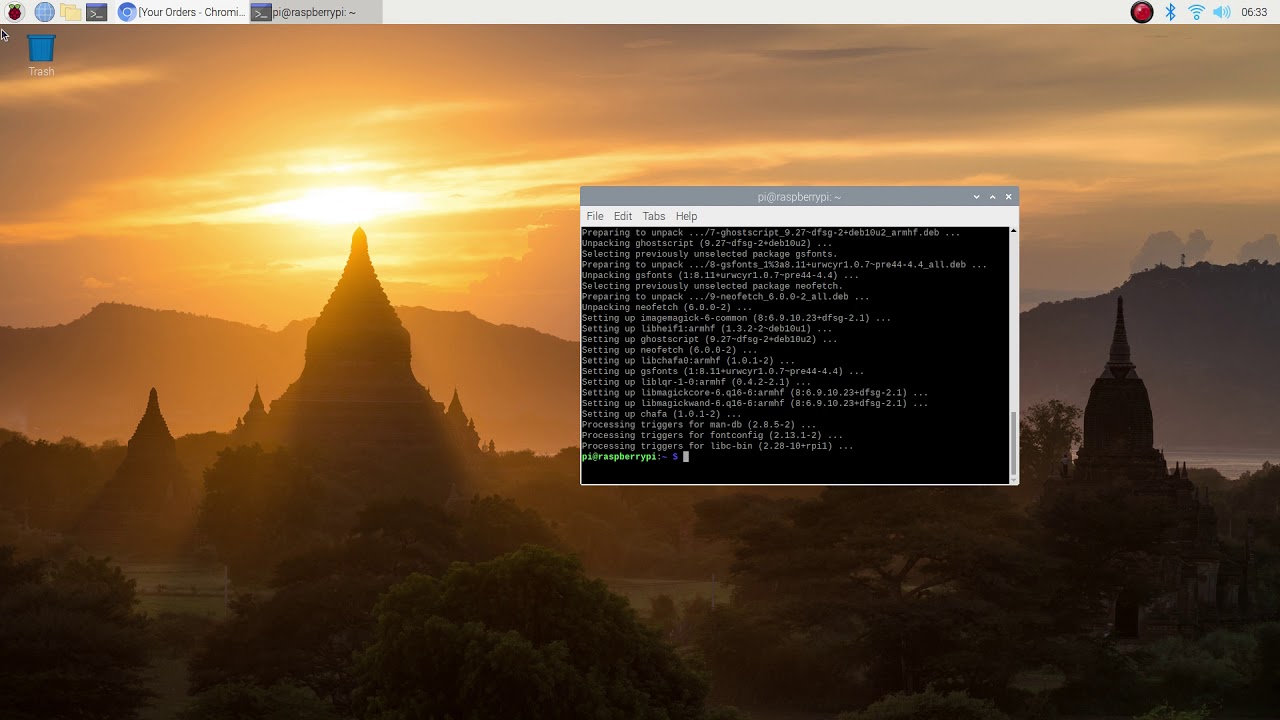Click the 'Setting up libmagickwand-6.q16-6' line

point(755,404)
